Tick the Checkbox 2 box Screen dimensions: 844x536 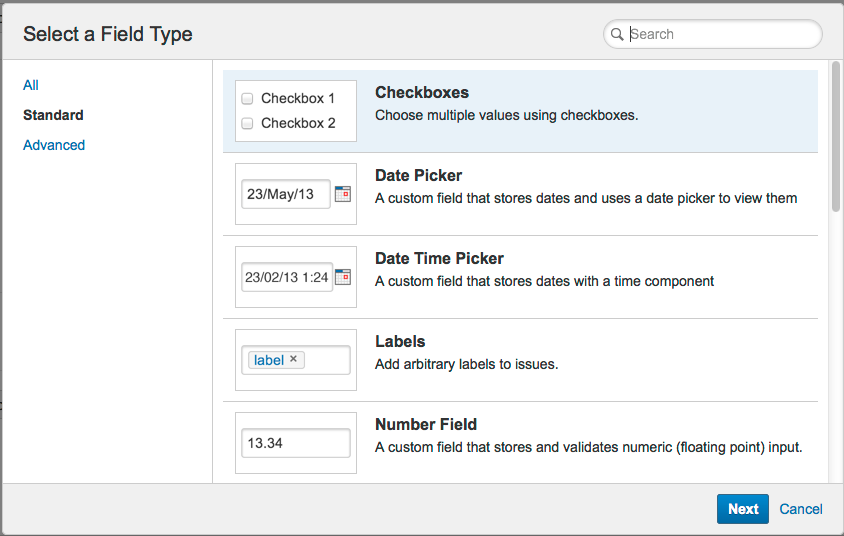(247, 124)
